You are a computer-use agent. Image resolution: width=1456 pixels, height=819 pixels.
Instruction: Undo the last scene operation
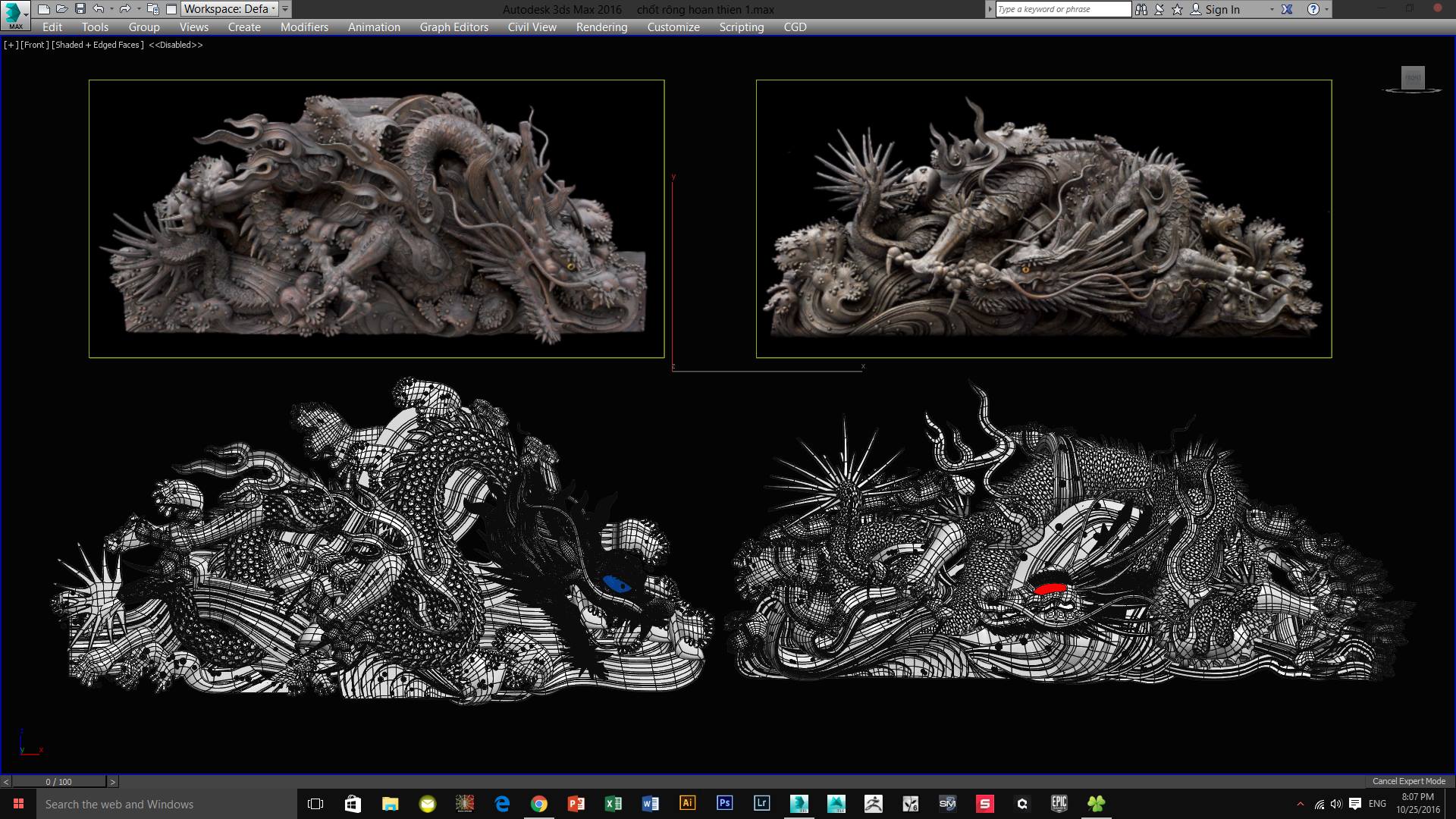click(99, 9)
